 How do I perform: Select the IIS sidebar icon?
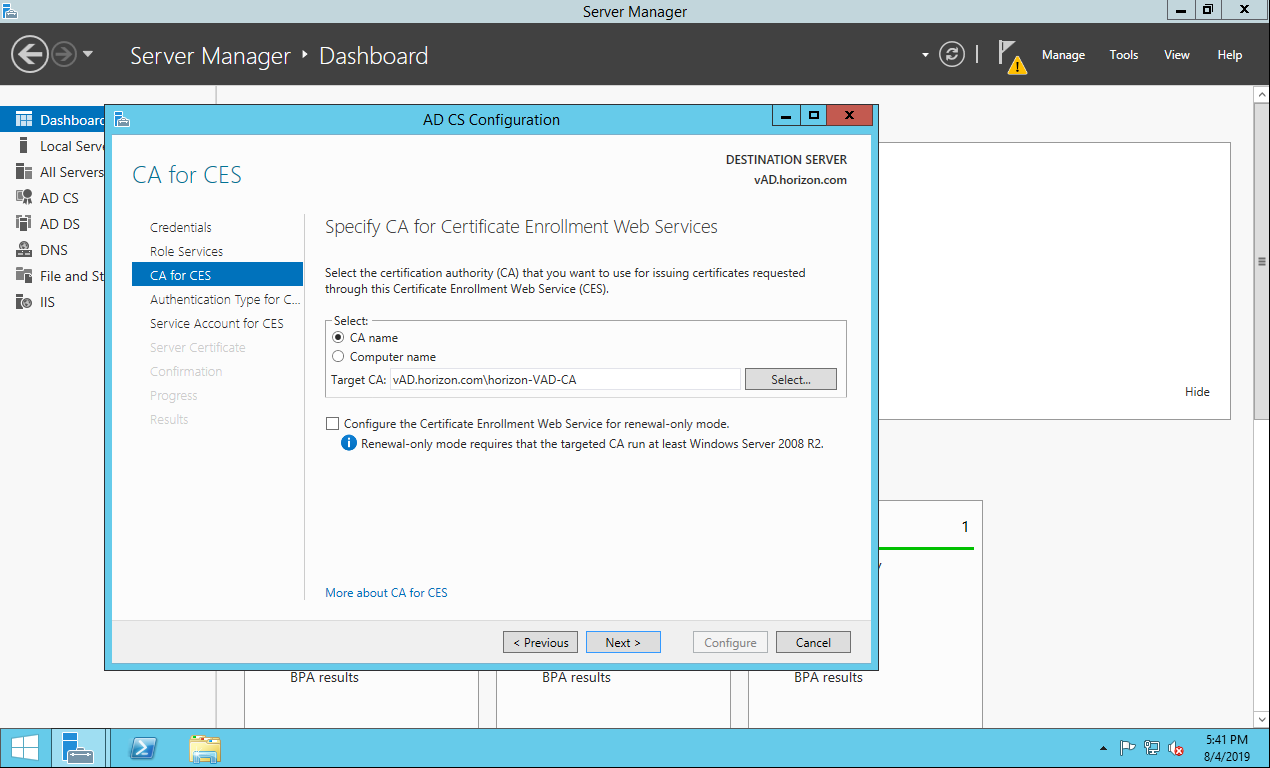pyautogui.click(x=24, y=302)
